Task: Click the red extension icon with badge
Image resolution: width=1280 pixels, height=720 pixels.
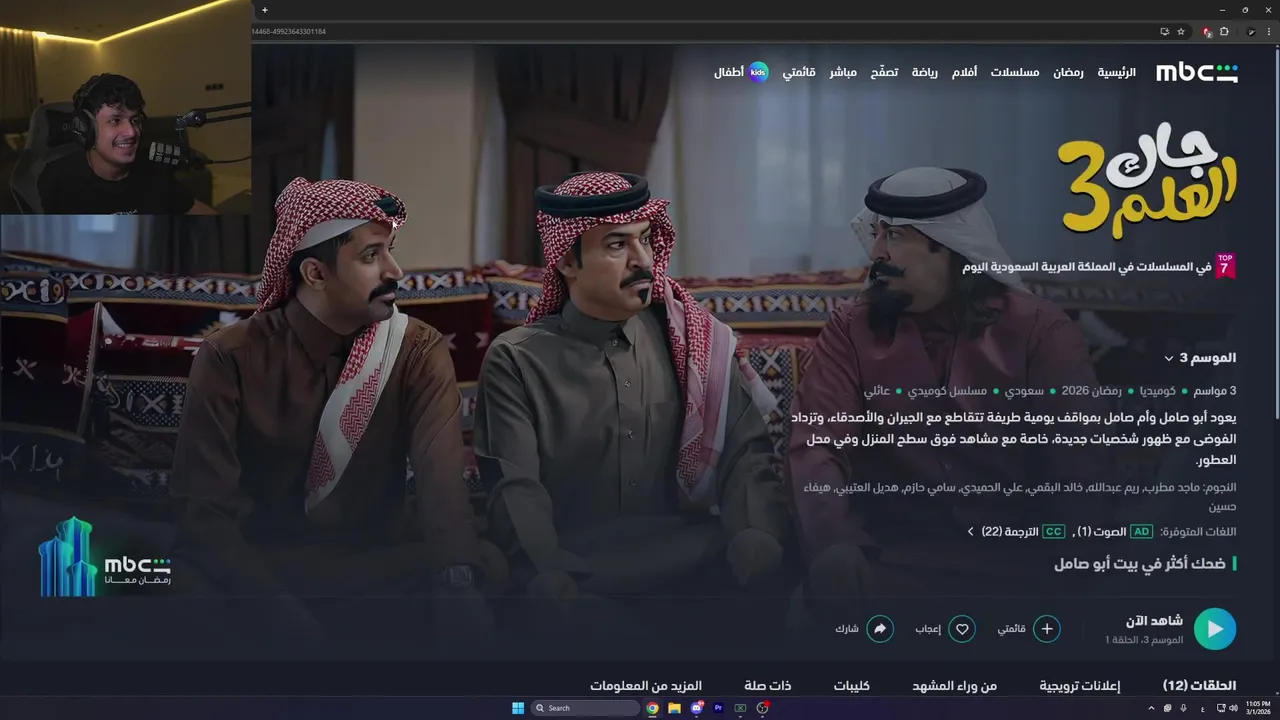Action: click(1208, 32)
